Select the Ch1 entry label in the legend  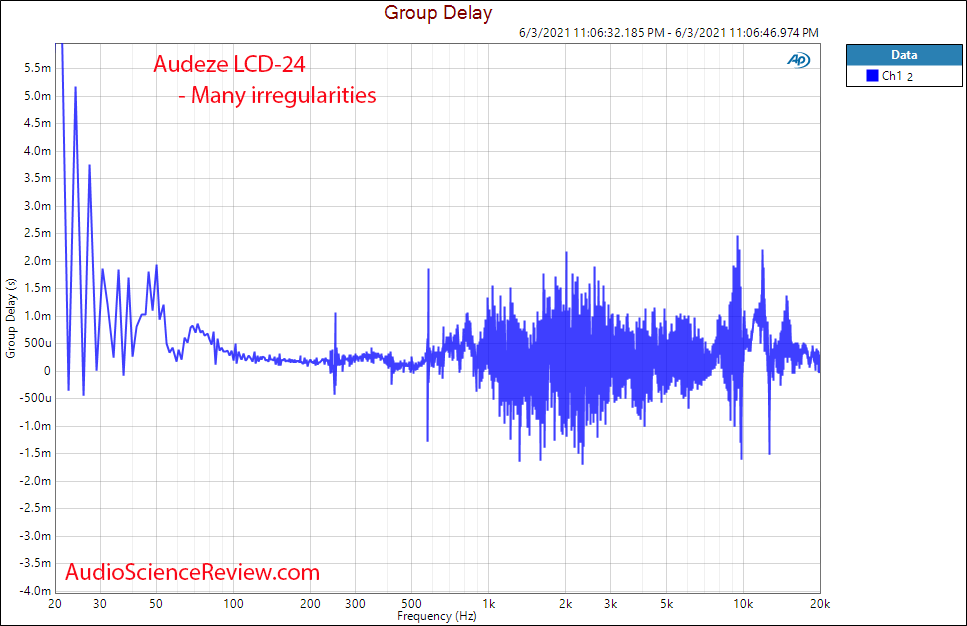point(892,75)
